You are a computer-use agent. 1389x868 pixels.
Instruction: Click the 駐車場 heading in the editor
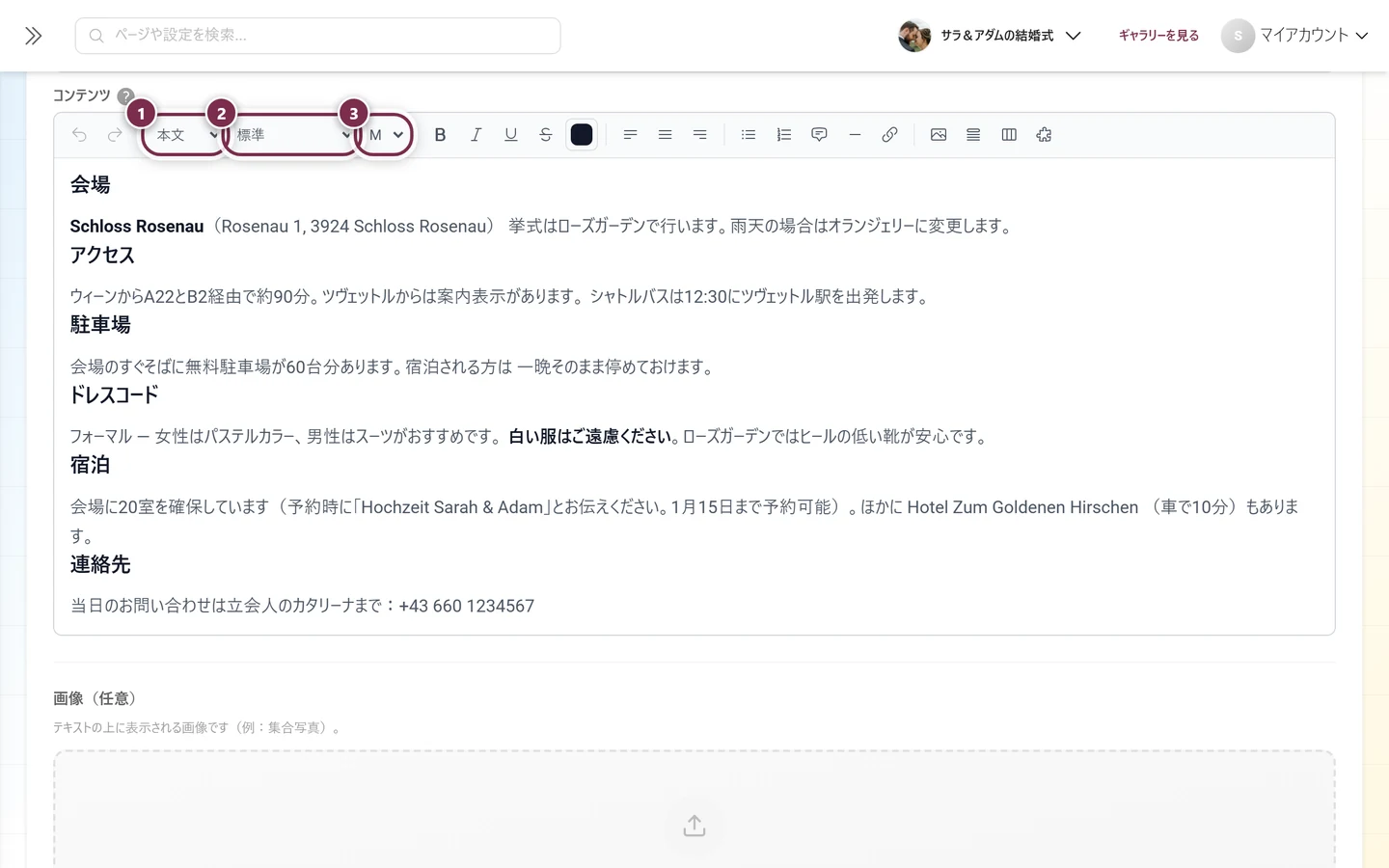pyautogui.click(x=100, y=325)
